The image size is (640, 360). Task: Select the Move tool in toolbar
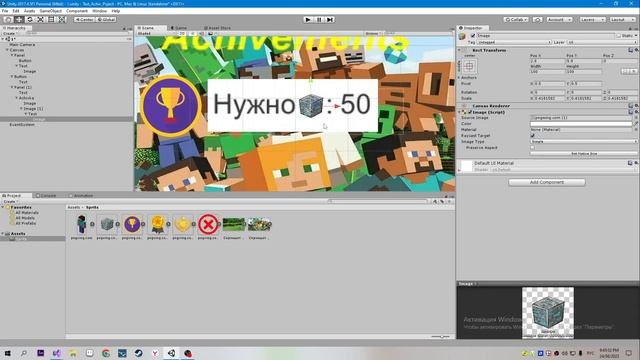point(19,19)
